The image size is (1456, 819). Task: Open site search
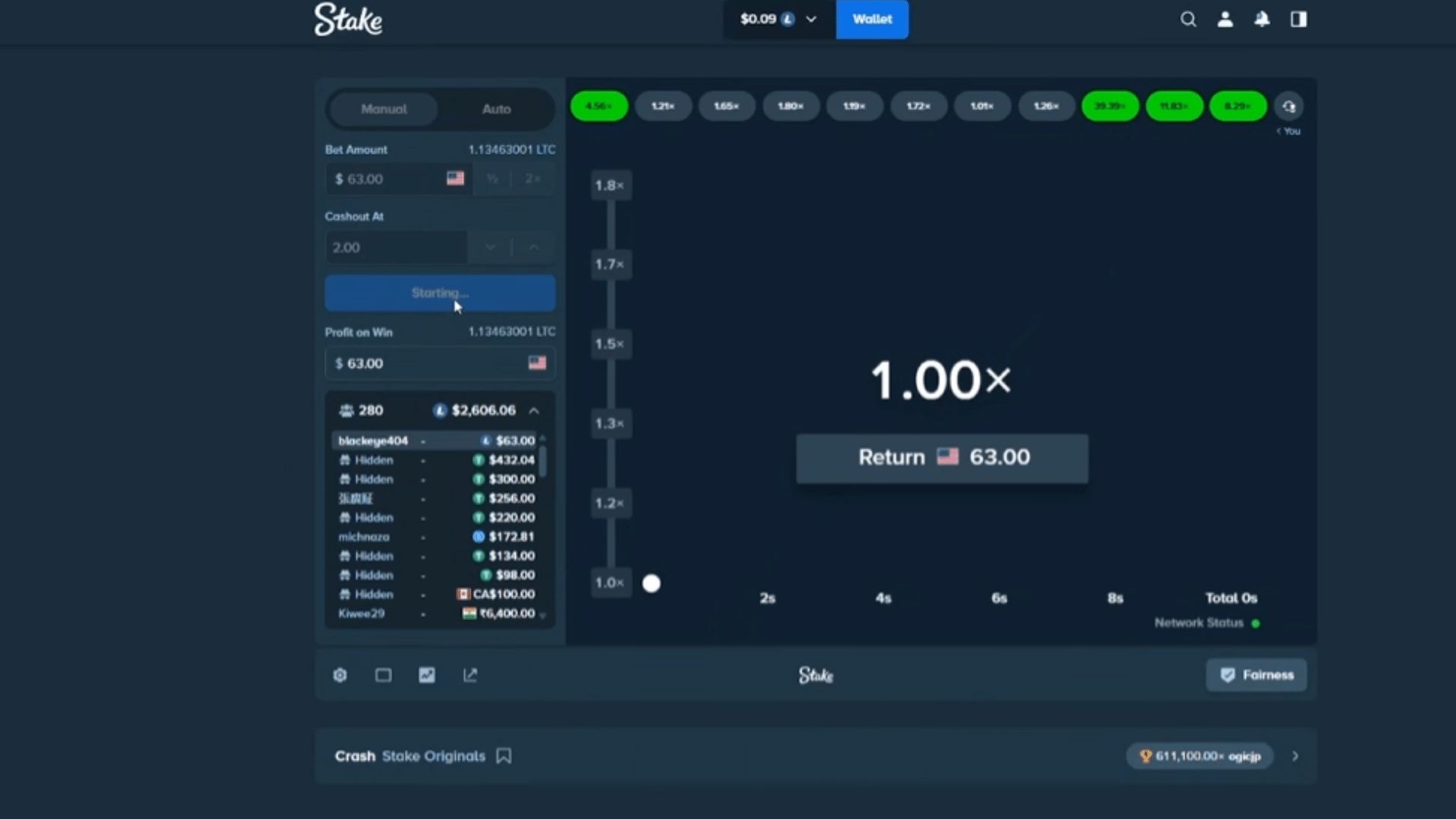click(x=1188, y=19)
